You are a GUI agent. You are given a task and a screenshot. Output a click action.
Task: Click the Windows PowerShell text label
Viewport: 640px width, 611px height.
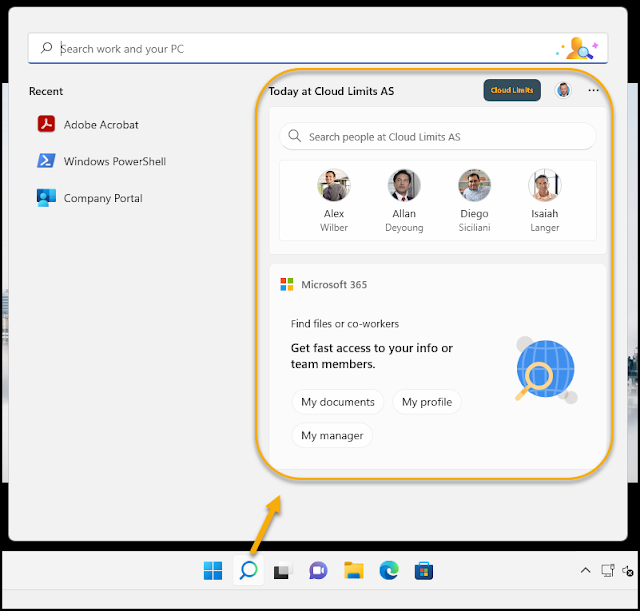point(115,162)
